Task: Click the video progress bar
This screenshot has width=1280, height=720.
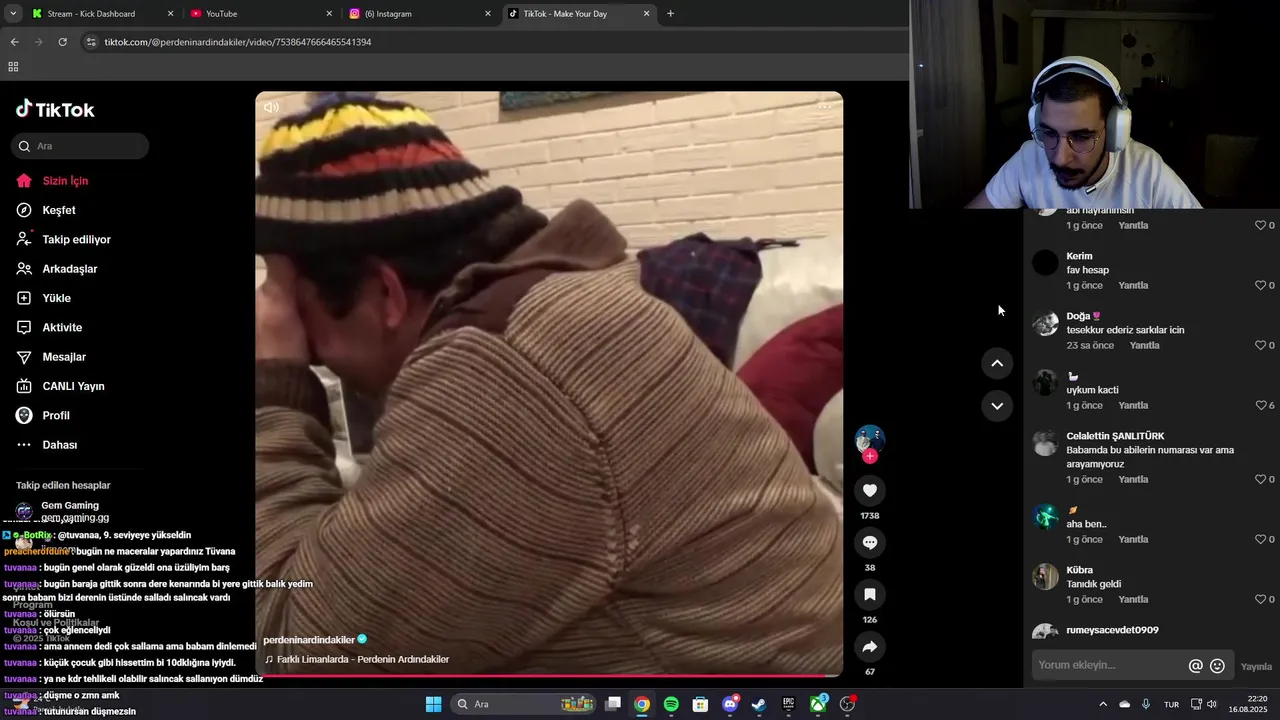Action: click(549, 676)
